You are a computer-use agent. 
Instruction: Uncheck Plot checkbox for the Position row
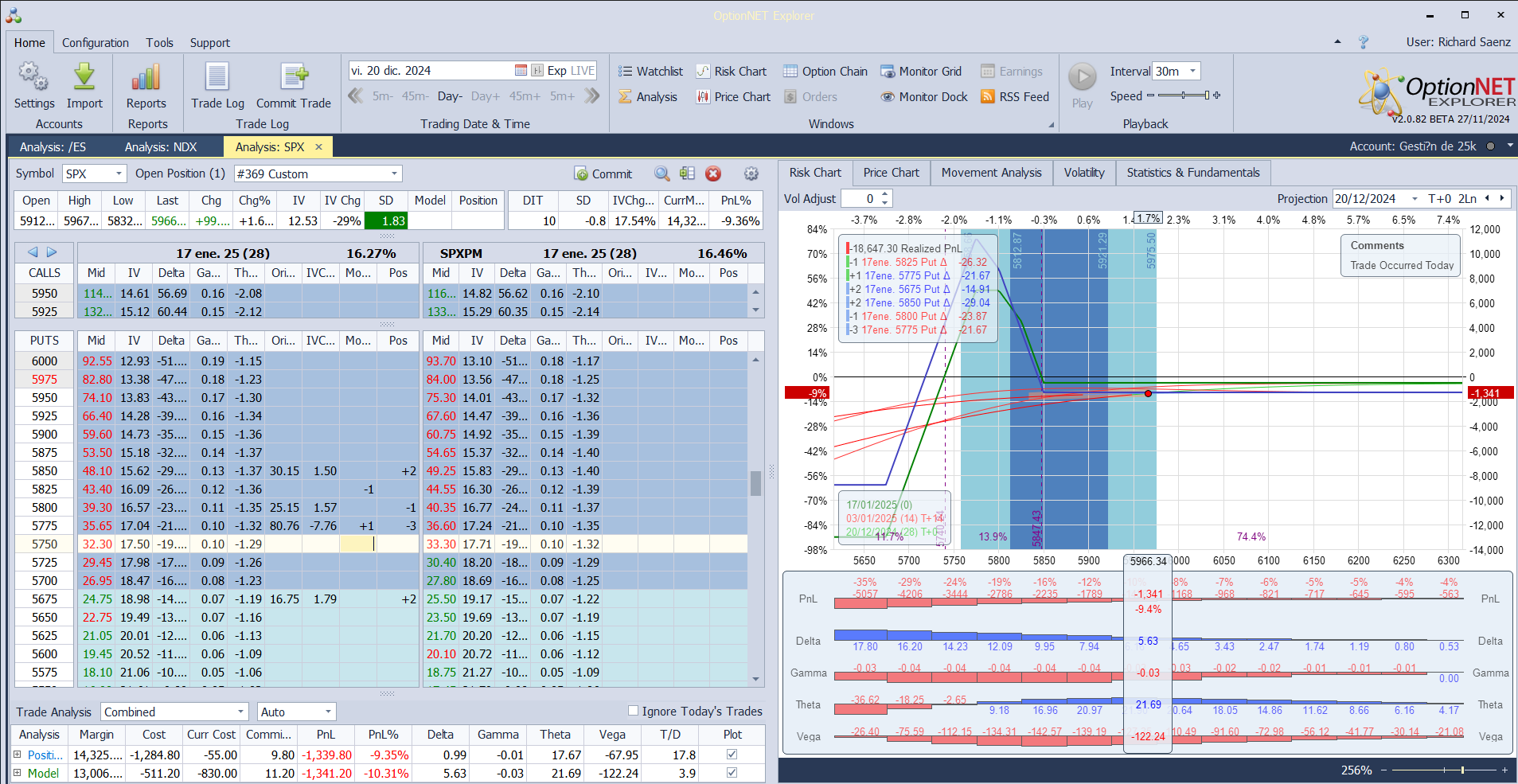click(732, 755)
